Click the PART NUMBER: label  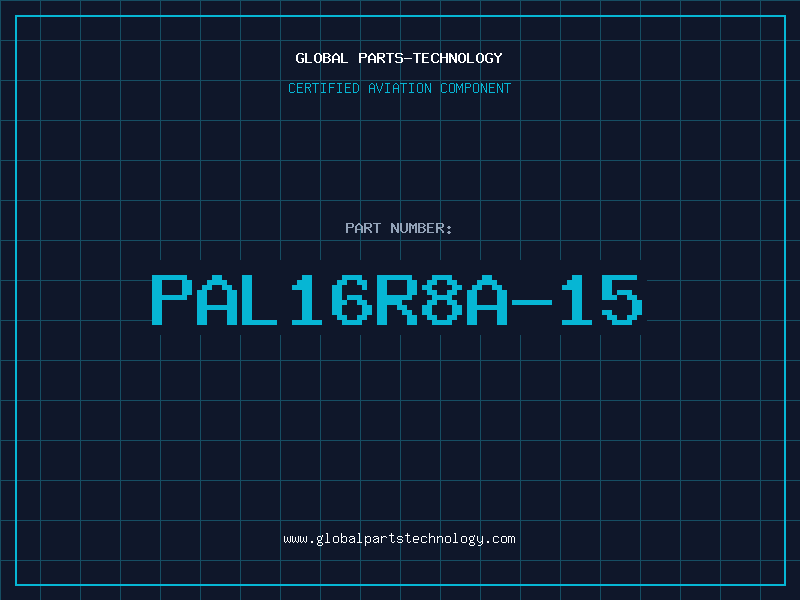(399, 228)
